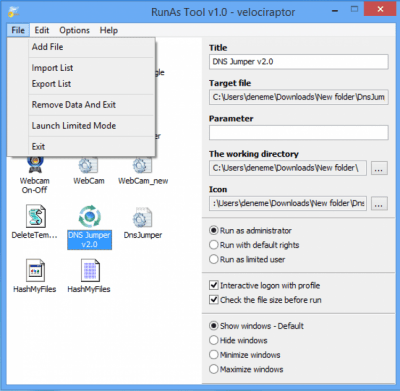
Task: Select the HashMyFiles blue grid document icon
Action: point(90,271)
